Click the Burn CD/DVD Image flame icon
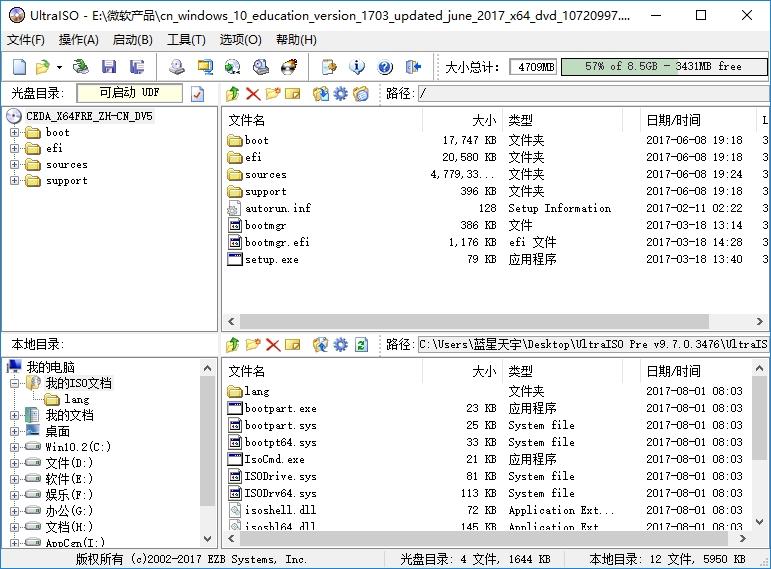The width and height of the screenshot is (771, 569). tap(289, 66)
